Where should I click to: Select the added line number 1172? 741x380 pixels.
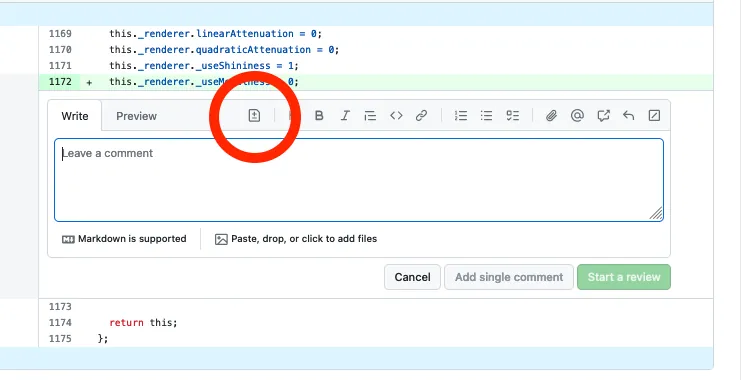point(60,81)
